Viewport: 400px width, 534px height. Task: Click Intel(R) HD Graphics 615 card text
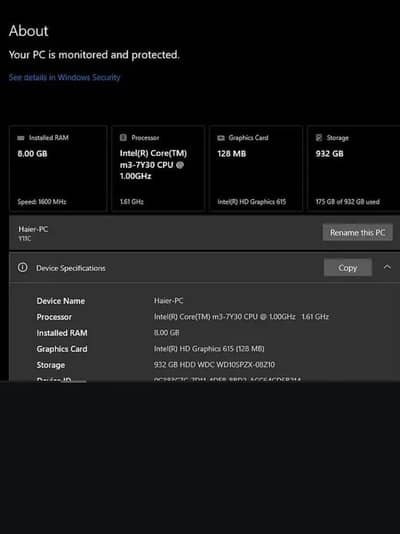click(x=252, y=202)
